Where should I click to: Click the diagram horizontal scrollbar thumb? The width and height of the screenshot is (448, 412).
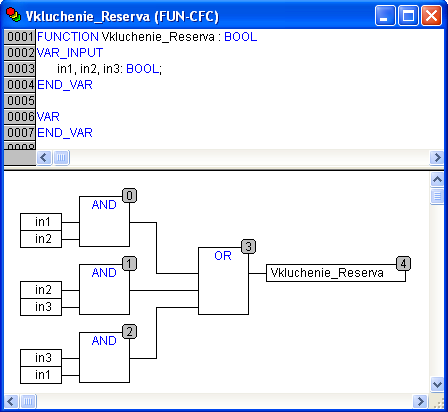(x=28, y=401)
